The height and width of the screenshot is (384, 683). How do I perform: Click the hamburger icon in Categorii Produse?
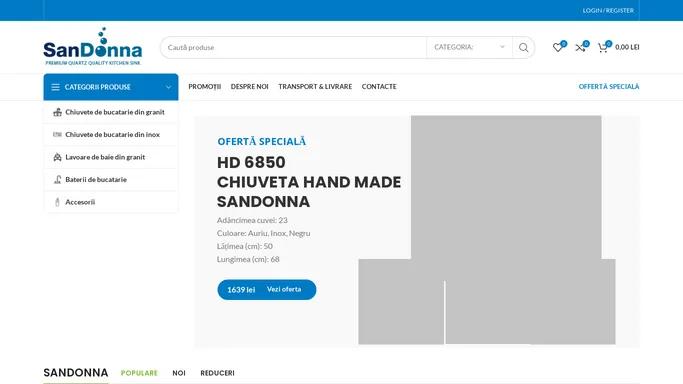click(x=55, y=87)
